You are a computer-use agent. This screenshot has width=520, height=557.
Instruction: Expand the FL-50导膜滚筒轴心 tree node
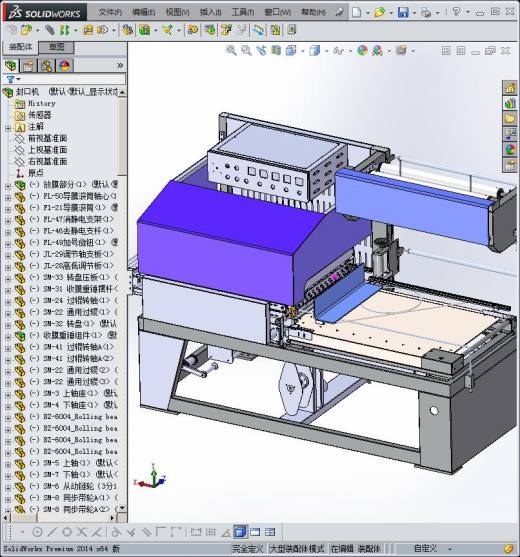pyautogui.click(x=8, y=198)
